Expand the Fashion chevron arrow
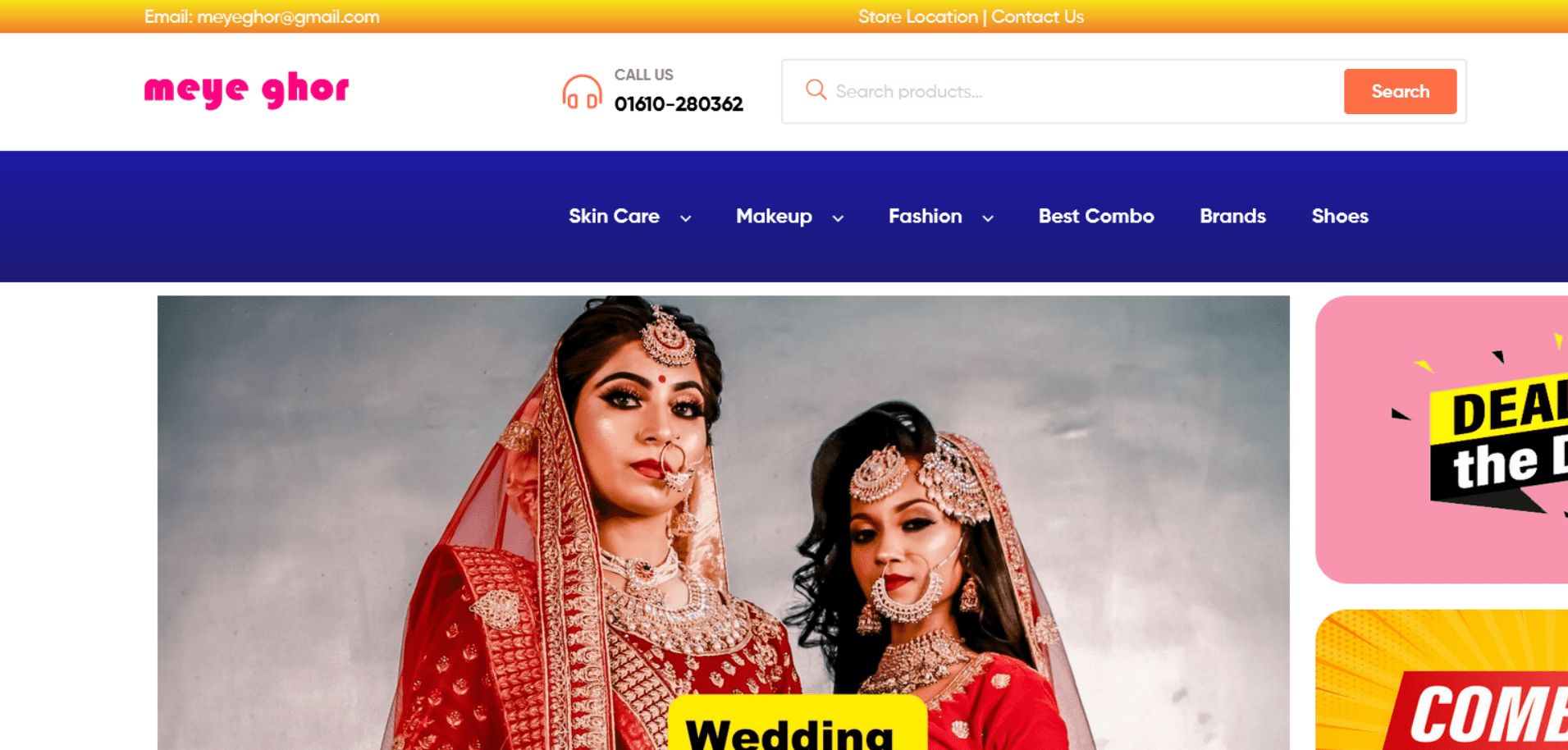1568x750 pixels. [988, 217]
